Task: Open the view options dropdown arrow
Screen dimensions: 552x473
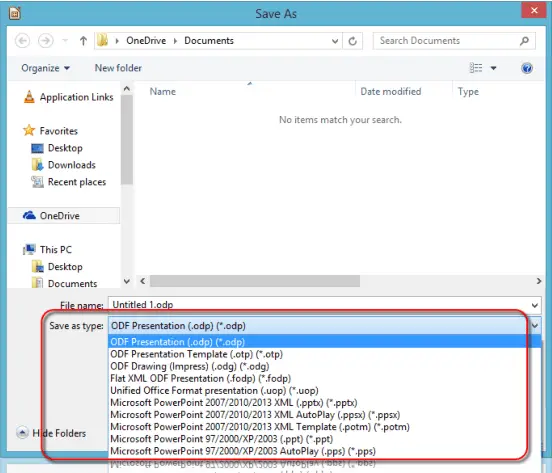Action: [494, 68]
